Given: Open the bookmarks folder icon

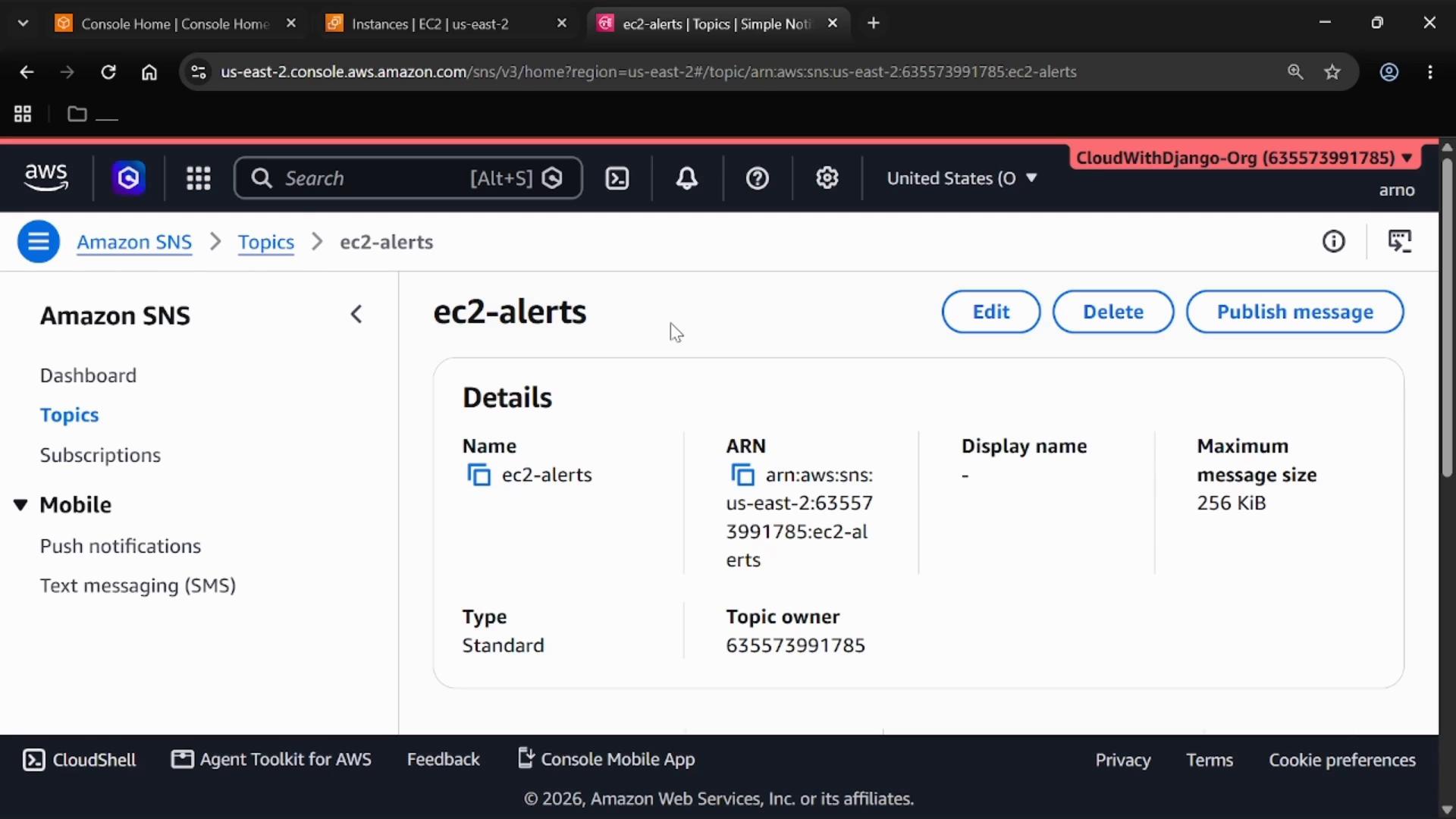Looking at the screenshot, I should (x=77, y=115).
